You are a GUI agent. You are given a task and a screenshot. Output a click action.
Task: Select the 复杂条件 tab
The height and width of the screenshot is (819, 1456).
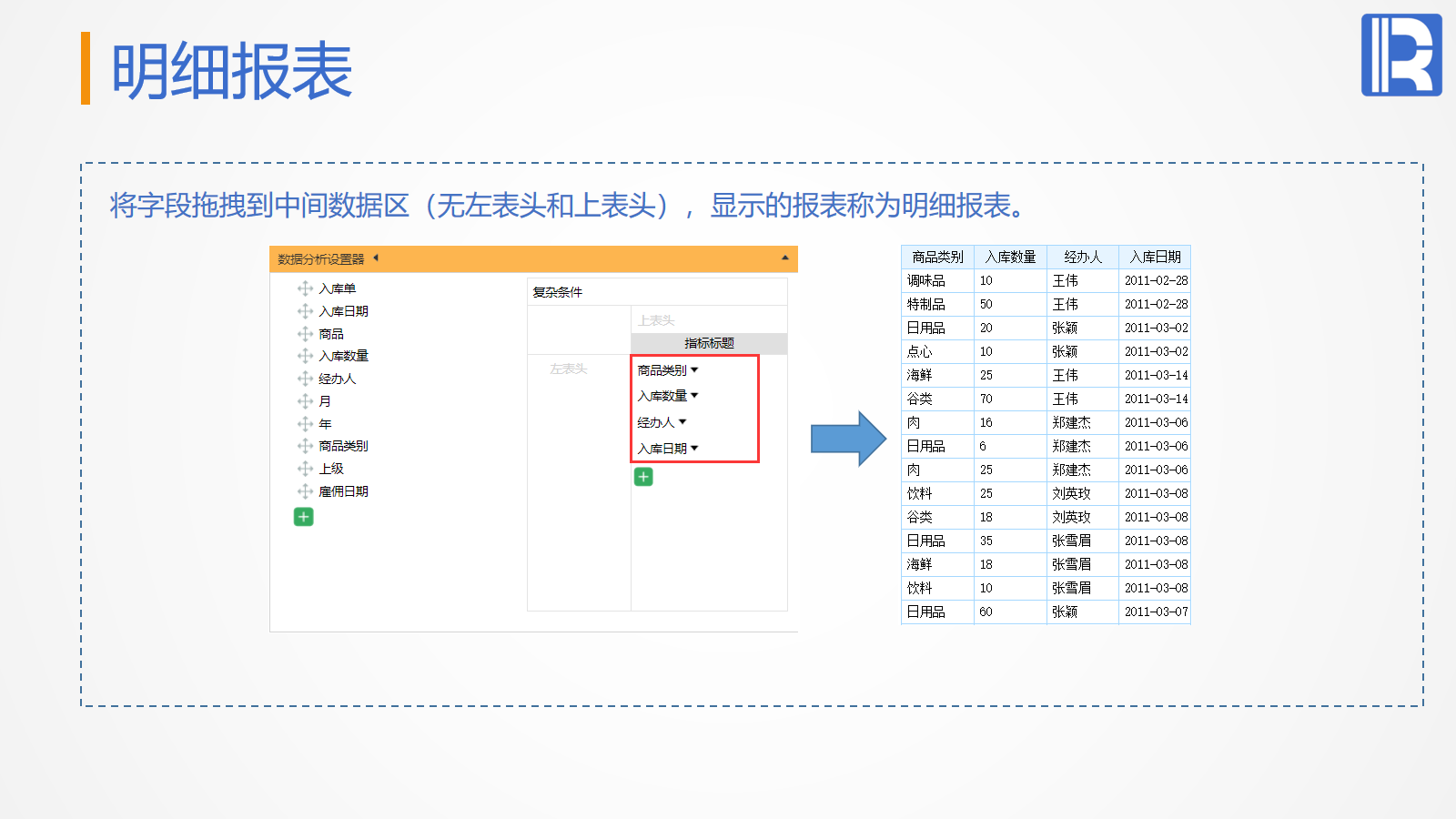[x=557, y=292]
